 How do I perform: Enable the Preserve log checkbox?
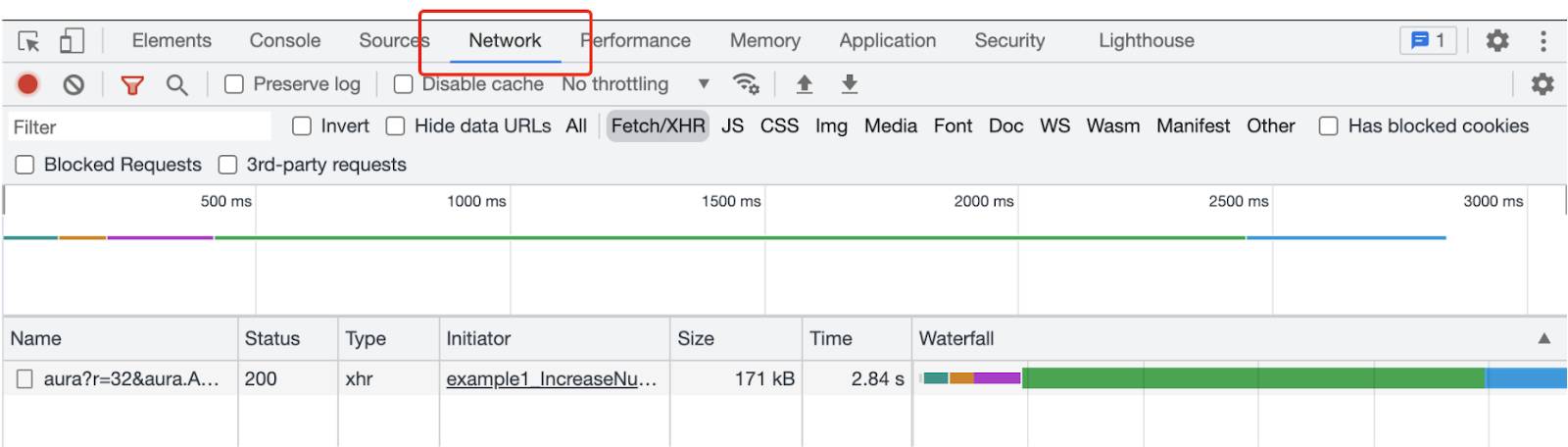(x=234, y=84)
